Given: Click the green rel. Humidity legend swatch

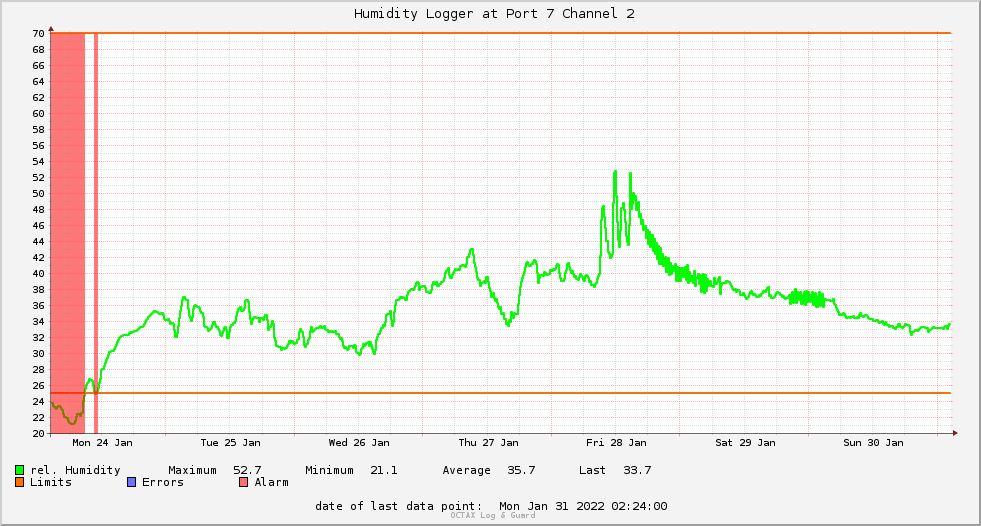Looking at the screenshot, I should point(19,470).
